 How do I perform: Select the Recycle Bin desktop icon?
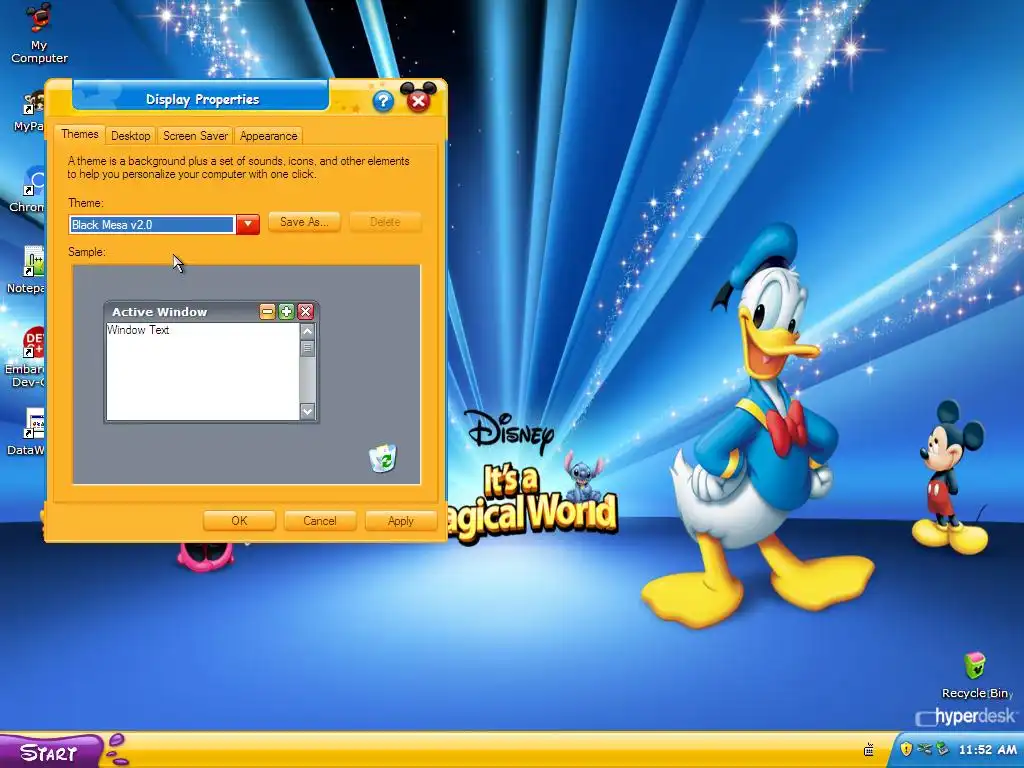tap(974, 676)
